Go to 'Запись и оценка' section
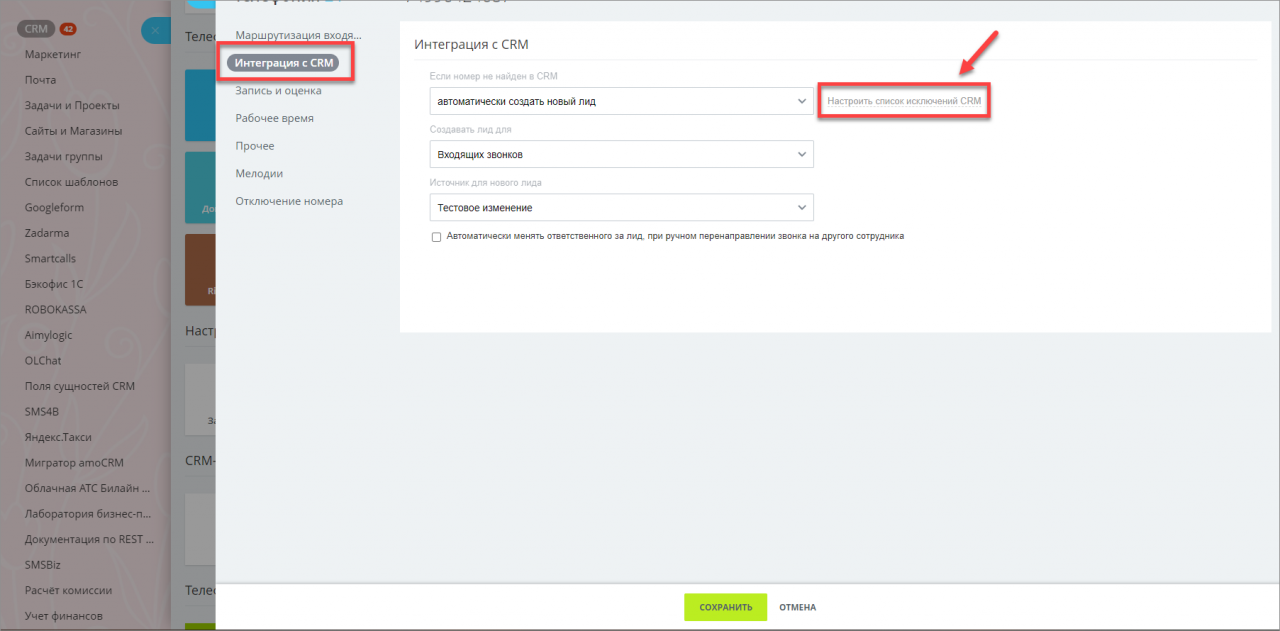1280x631 pixels. 278,91
